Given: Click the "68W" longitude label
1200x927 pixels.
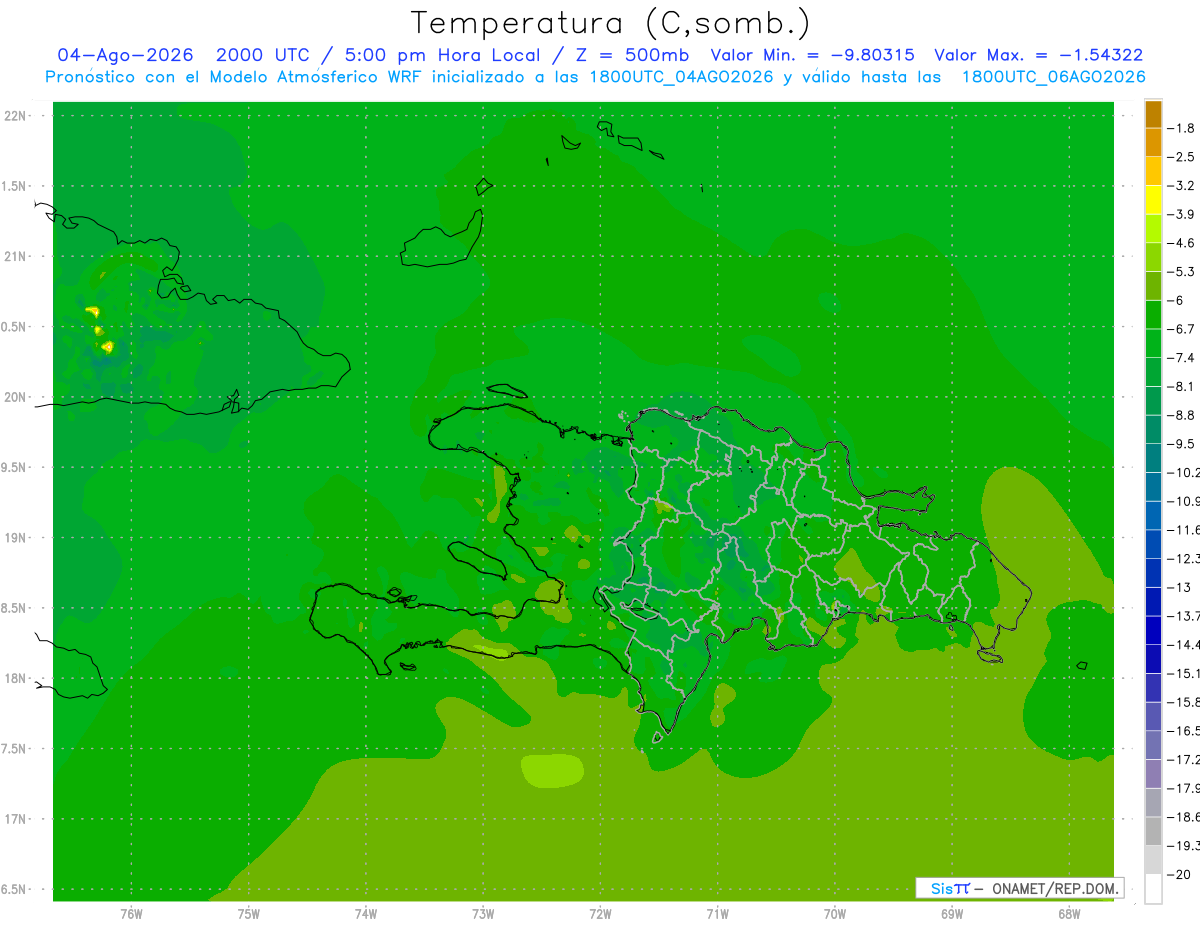Looking at the screenshot, I should tap(1069, 913).
